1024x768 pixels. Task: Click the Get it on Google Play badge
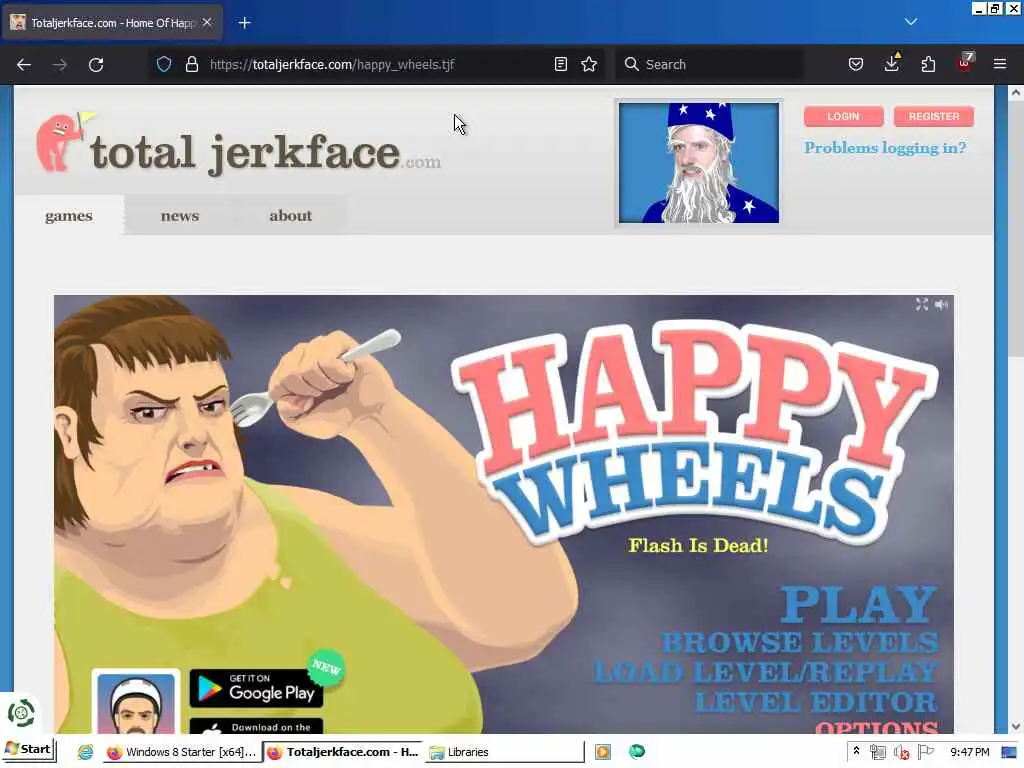tap(256, 688)
